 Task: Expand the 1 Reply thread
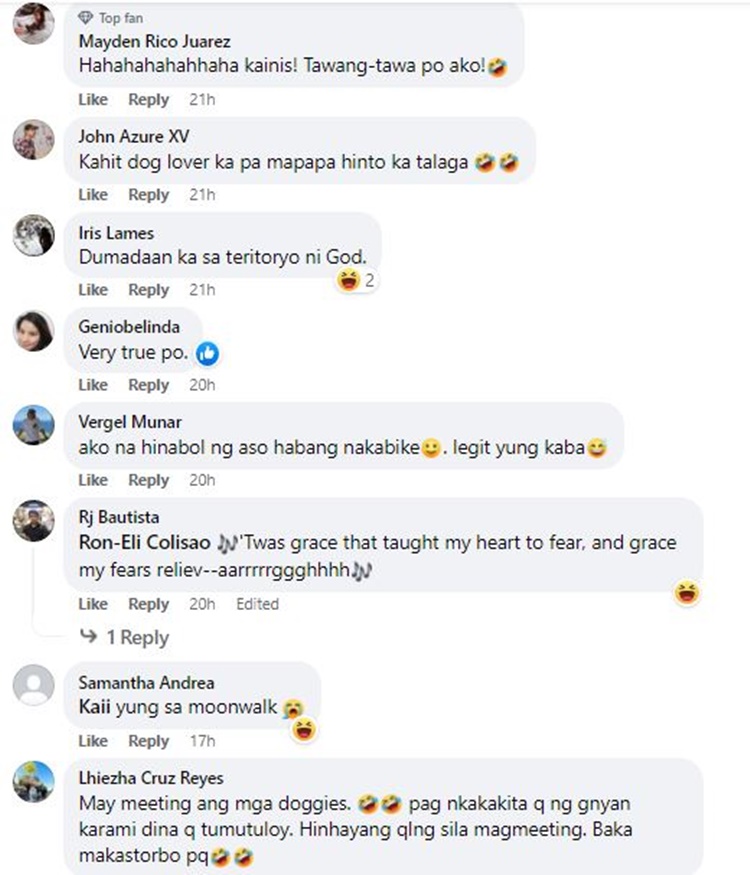[137, 637]
